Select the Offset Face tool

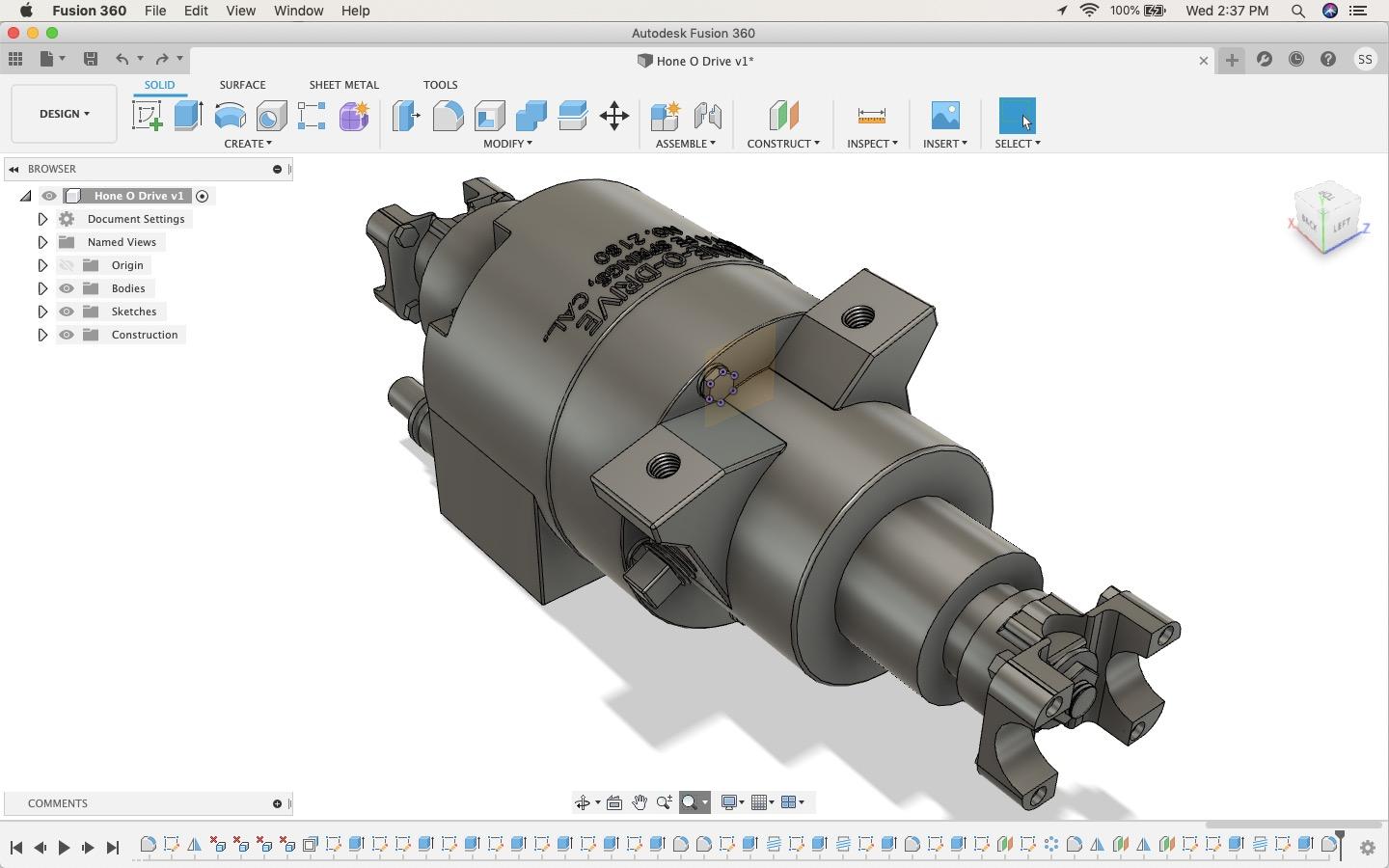click(x=573, y=116)
